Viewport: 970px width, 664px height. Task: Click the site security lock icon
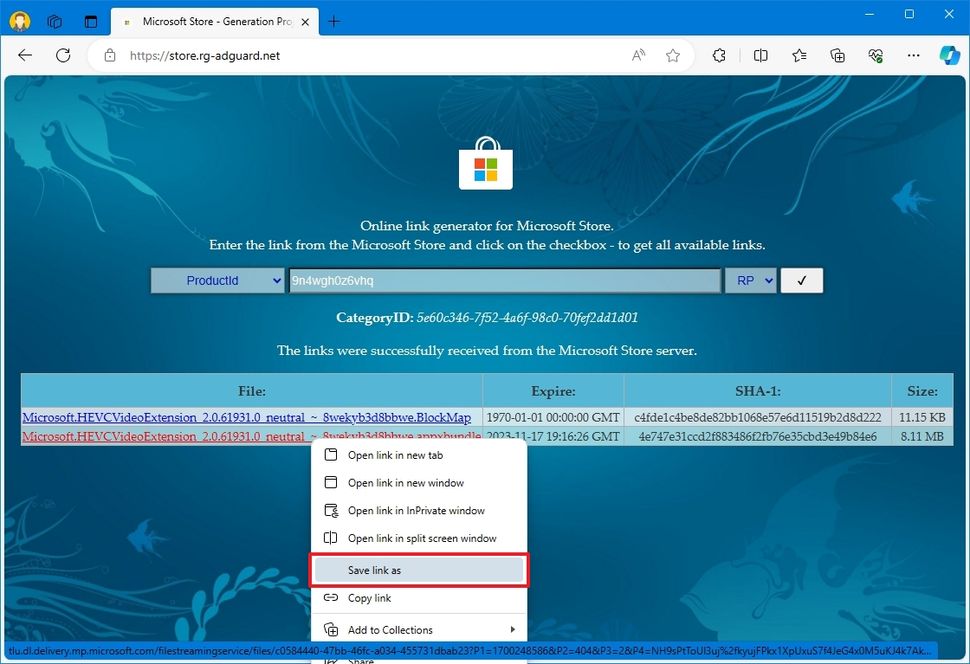point(110,56)
